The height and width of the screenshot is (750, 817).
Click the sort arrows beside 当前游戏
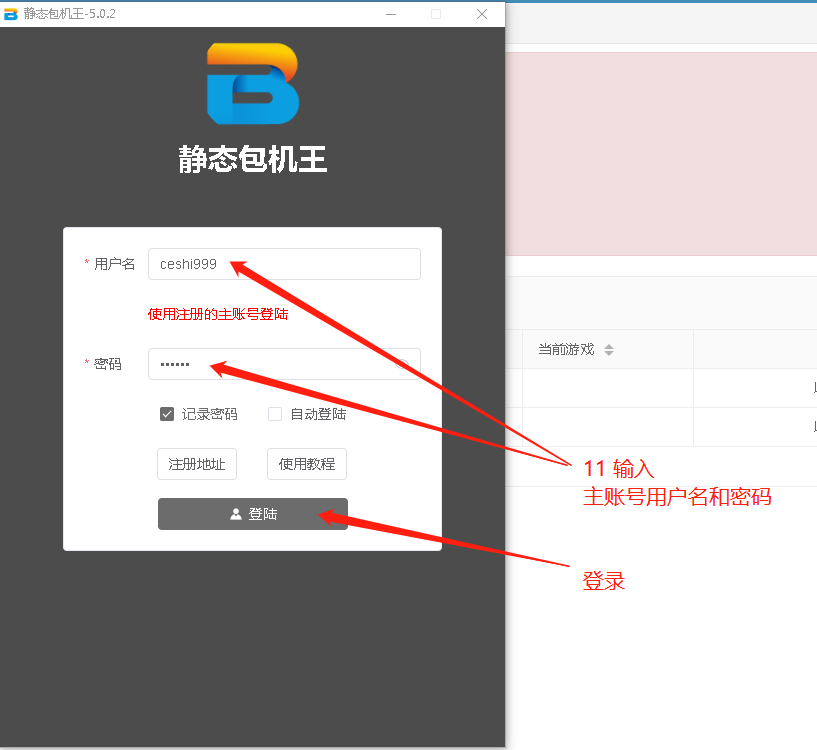[x=609, y=350]
